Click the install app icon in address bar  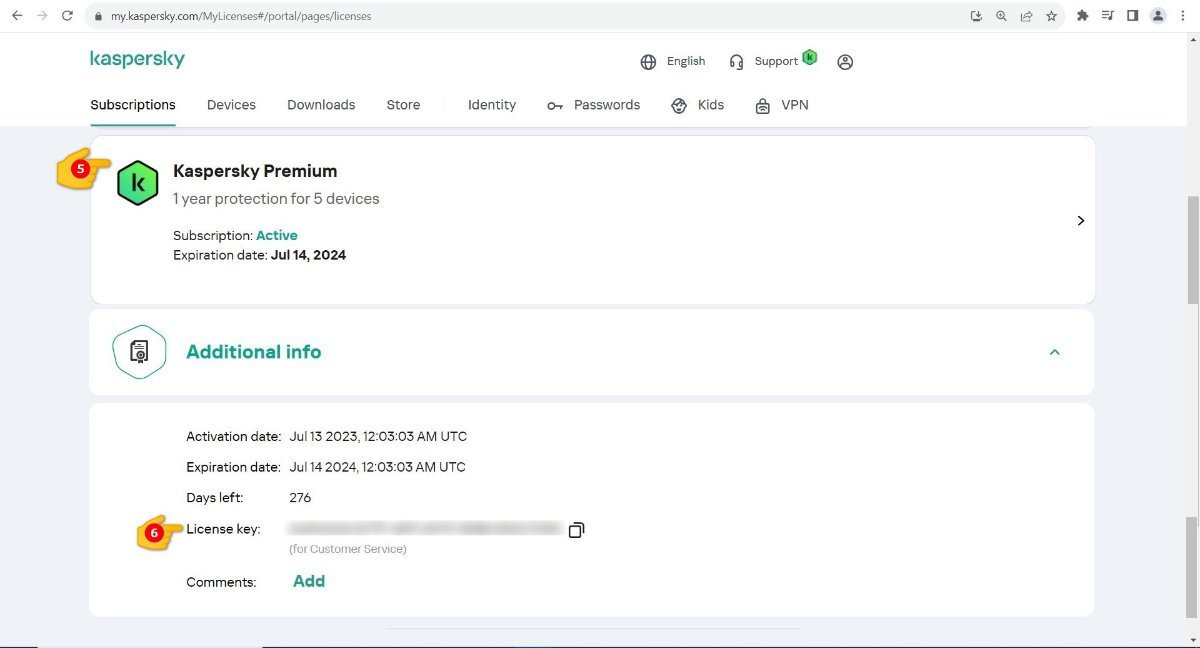click(977, 16)
